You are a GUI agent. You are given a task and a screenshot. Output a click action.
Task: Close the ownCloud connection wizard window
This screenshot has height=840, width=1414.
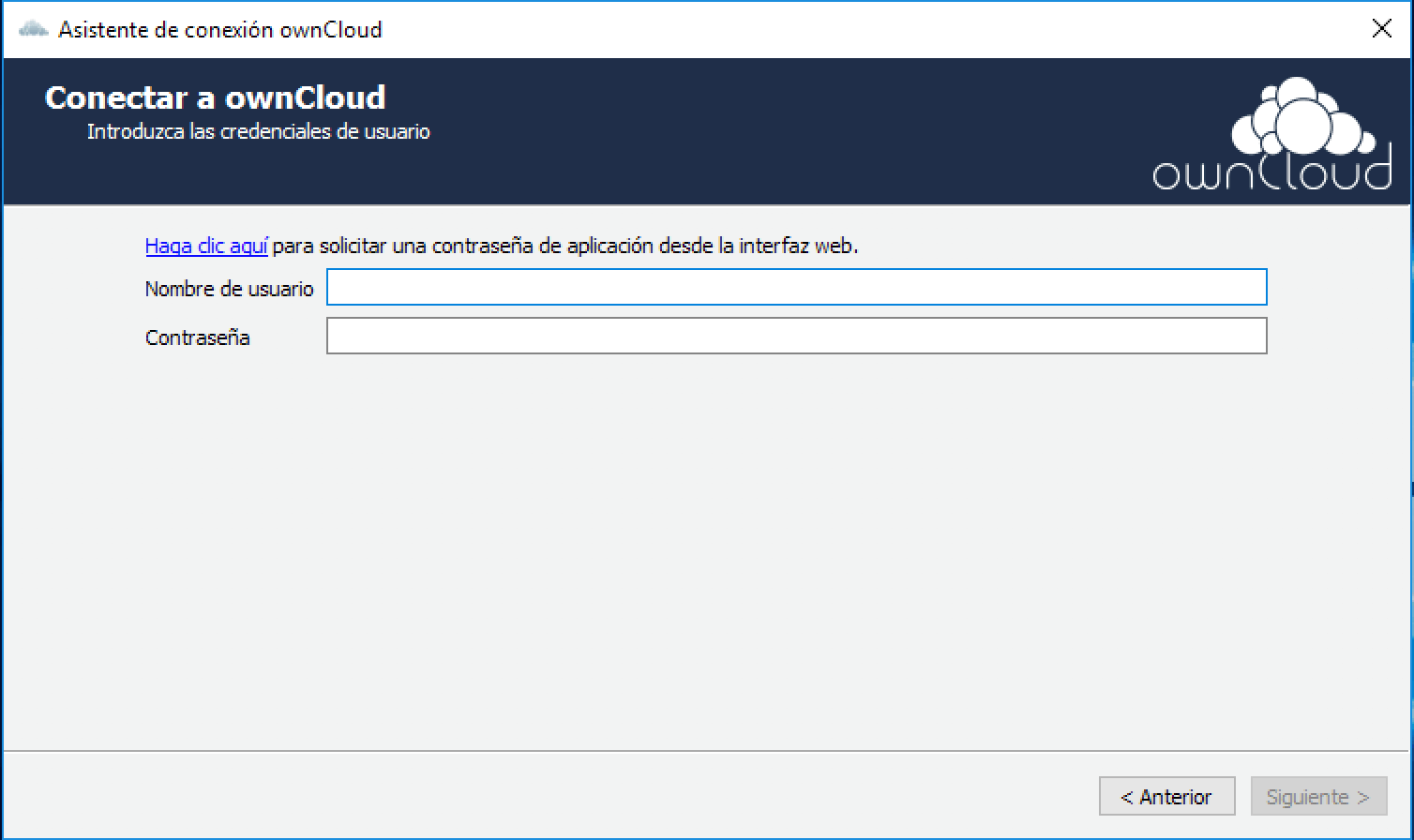(x=1381, y=29)
